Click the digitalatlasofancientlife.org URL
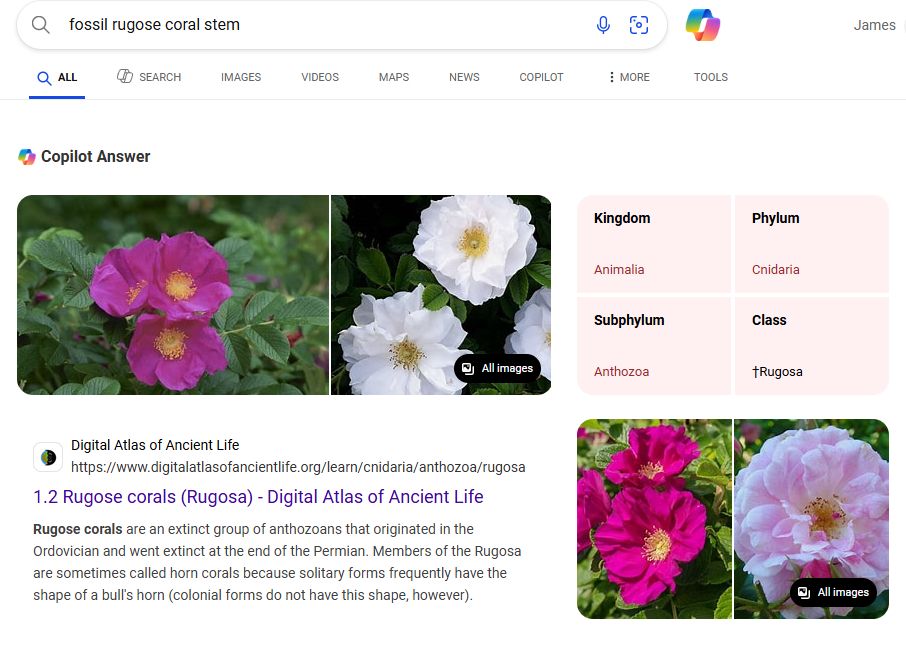The height and width of the screenshot is (647, 906). [x=298, y=467]
